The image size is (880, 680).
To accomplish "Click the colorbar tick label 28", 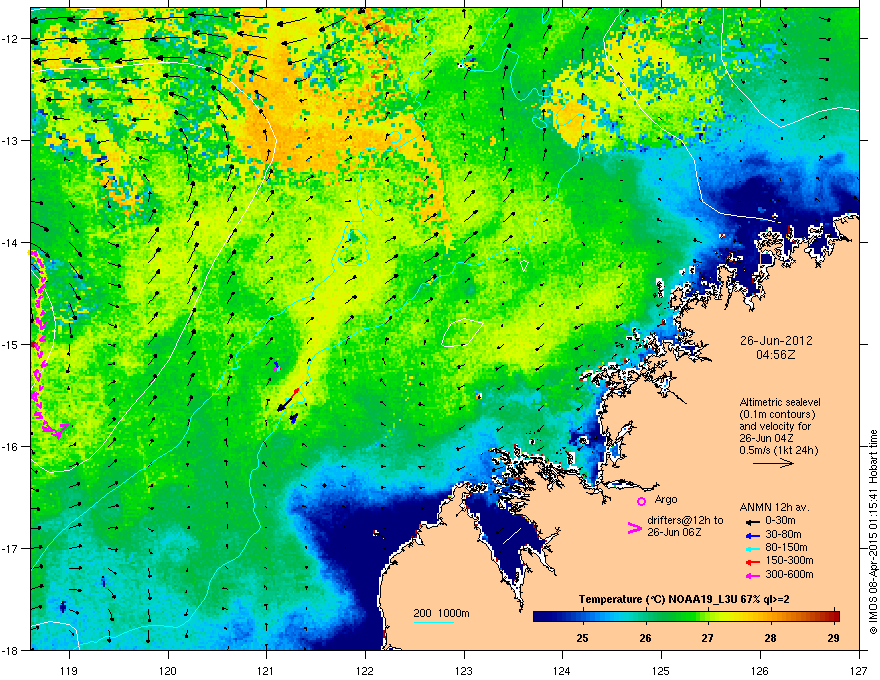I will pyautogui.click(x=771, y=638).
